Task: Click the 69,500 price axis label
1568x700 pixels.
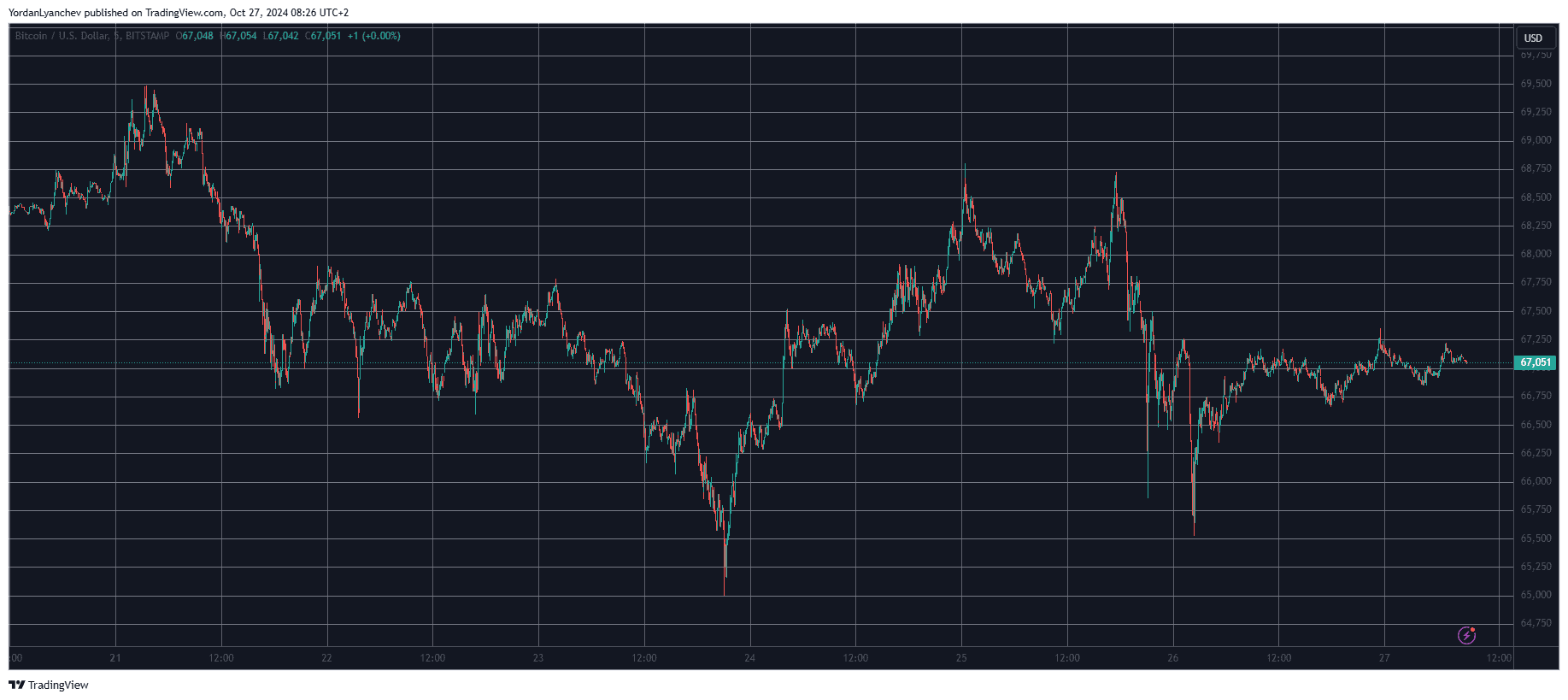Action: coord(1536,84)
